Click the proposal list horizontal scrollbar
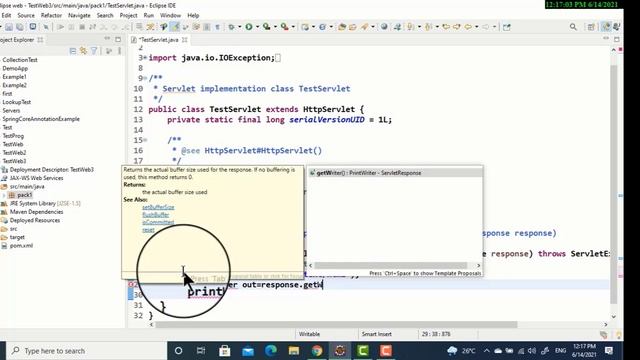The image size is (640, 360). tap(390, 265)
